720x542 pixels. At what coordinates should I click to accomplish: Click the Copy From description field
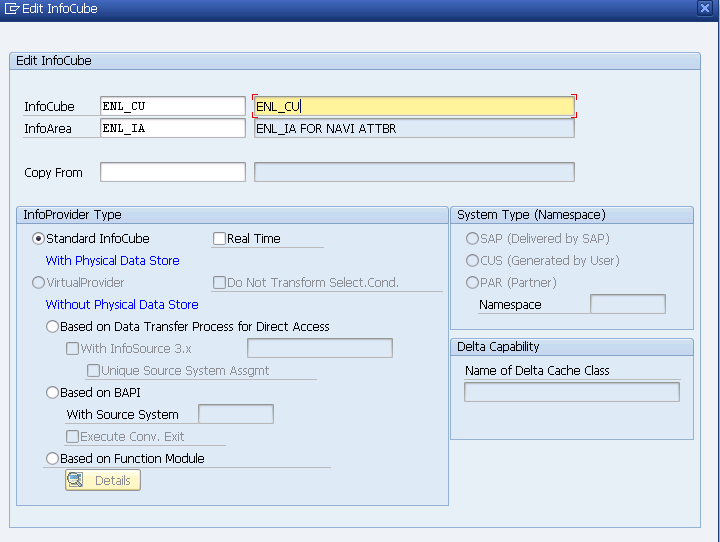414,172
